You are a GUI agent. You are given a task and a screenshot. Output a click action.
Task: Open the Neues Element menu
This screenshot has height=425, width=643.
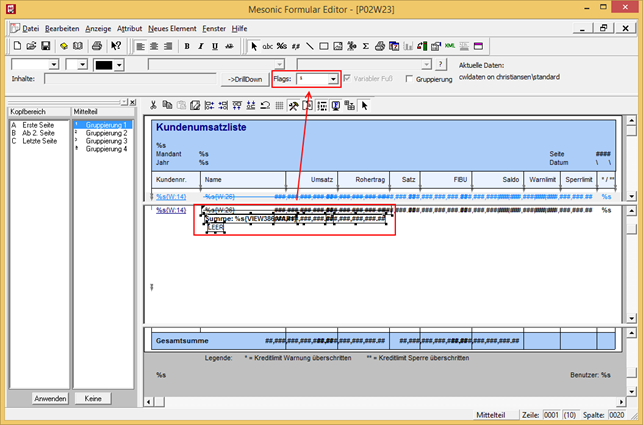tap(170, 29)
